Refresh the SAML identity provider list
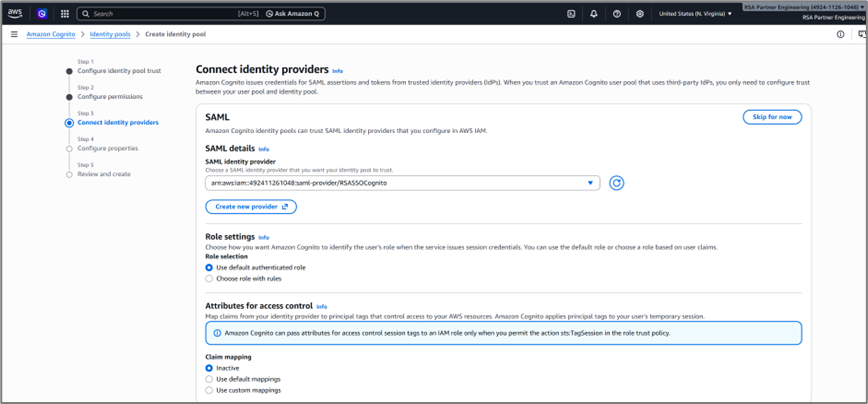Image resolution: width=868 pixels, height=404 pixels. click(616, 183)
